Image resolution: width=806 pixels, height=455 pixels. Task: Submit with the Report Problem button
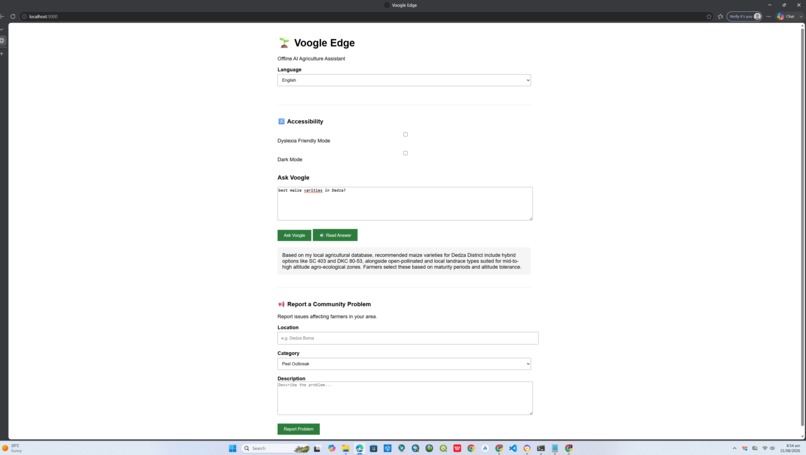click(x=299, y=429)
